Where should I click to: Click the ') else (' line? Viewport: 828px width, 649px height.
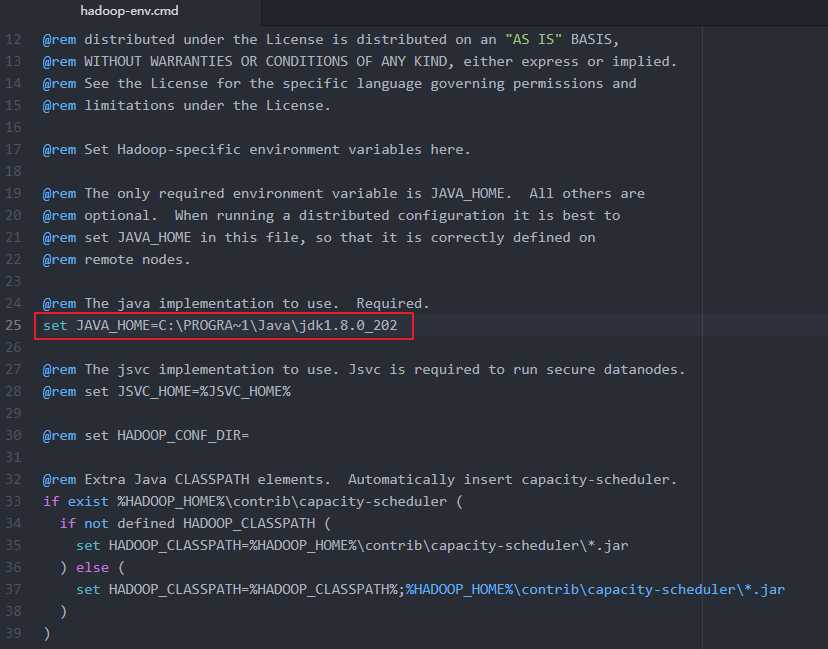(x=92, y=568)
